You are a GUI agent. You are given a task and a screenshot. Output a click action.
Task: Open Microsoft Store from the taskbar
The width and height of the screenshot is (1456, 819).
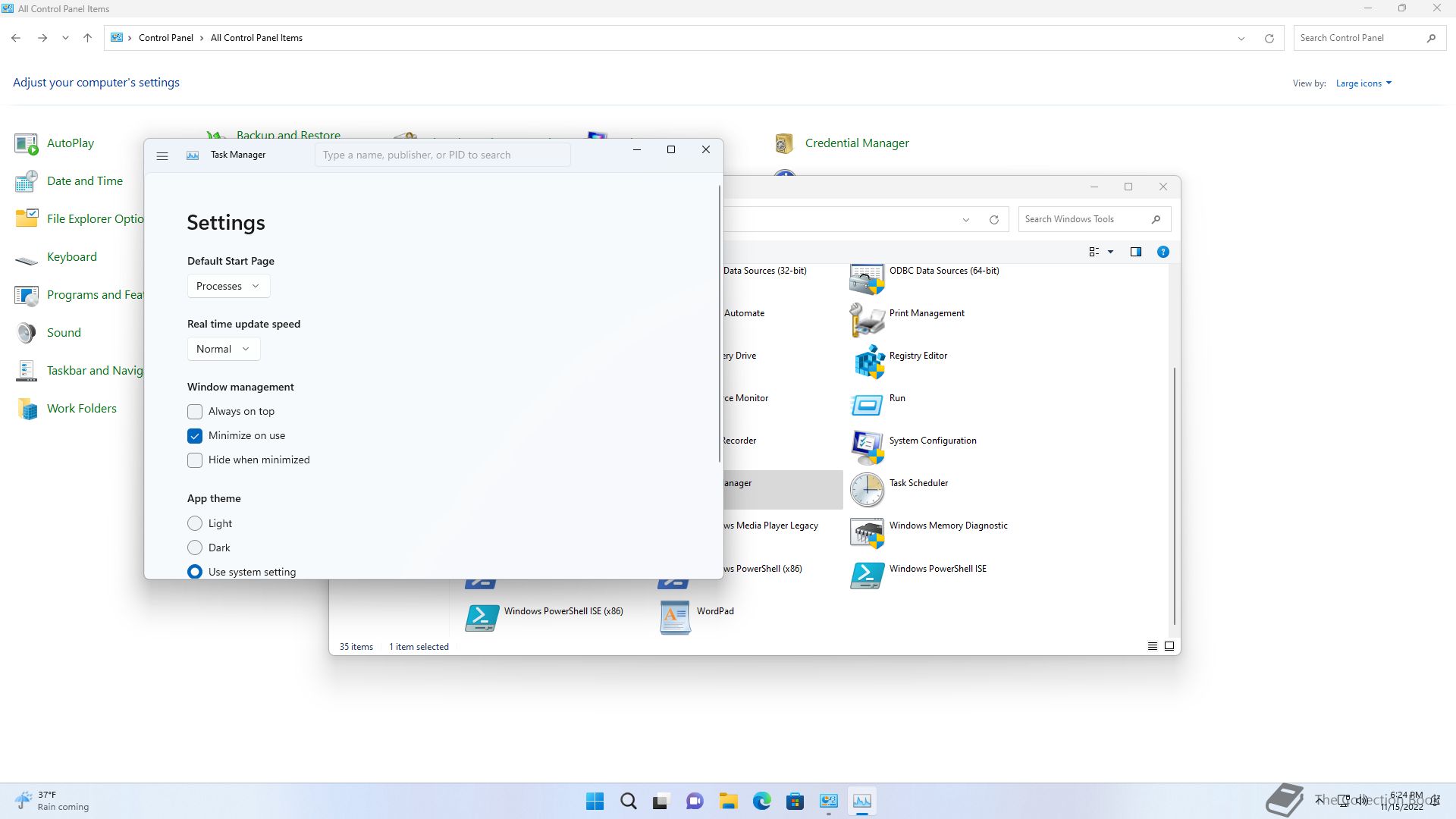point(795,801)
